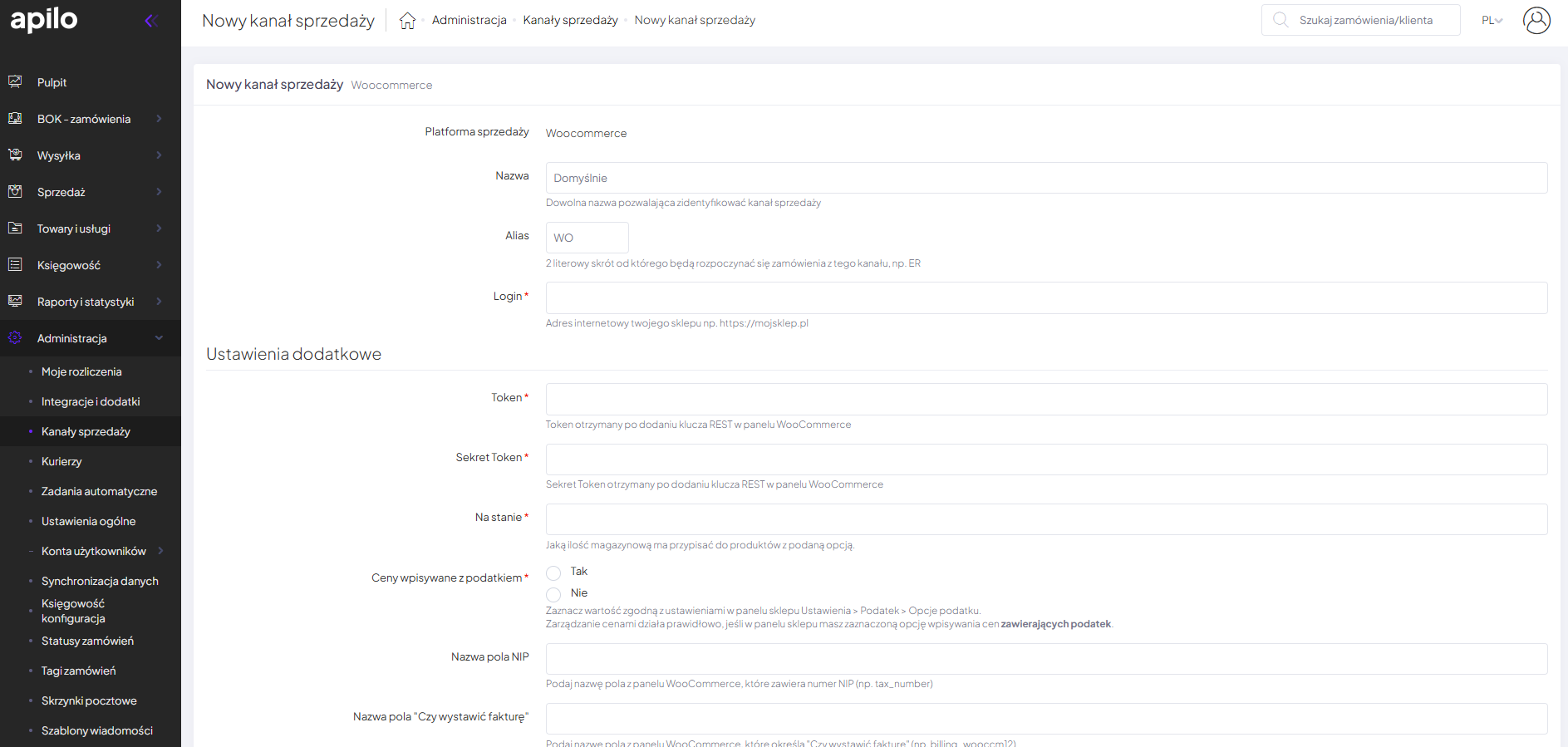Click the Księgowość accounting icon in sidebar
This screenshot has height=747, width=1568.
click(x=15, y=264)
